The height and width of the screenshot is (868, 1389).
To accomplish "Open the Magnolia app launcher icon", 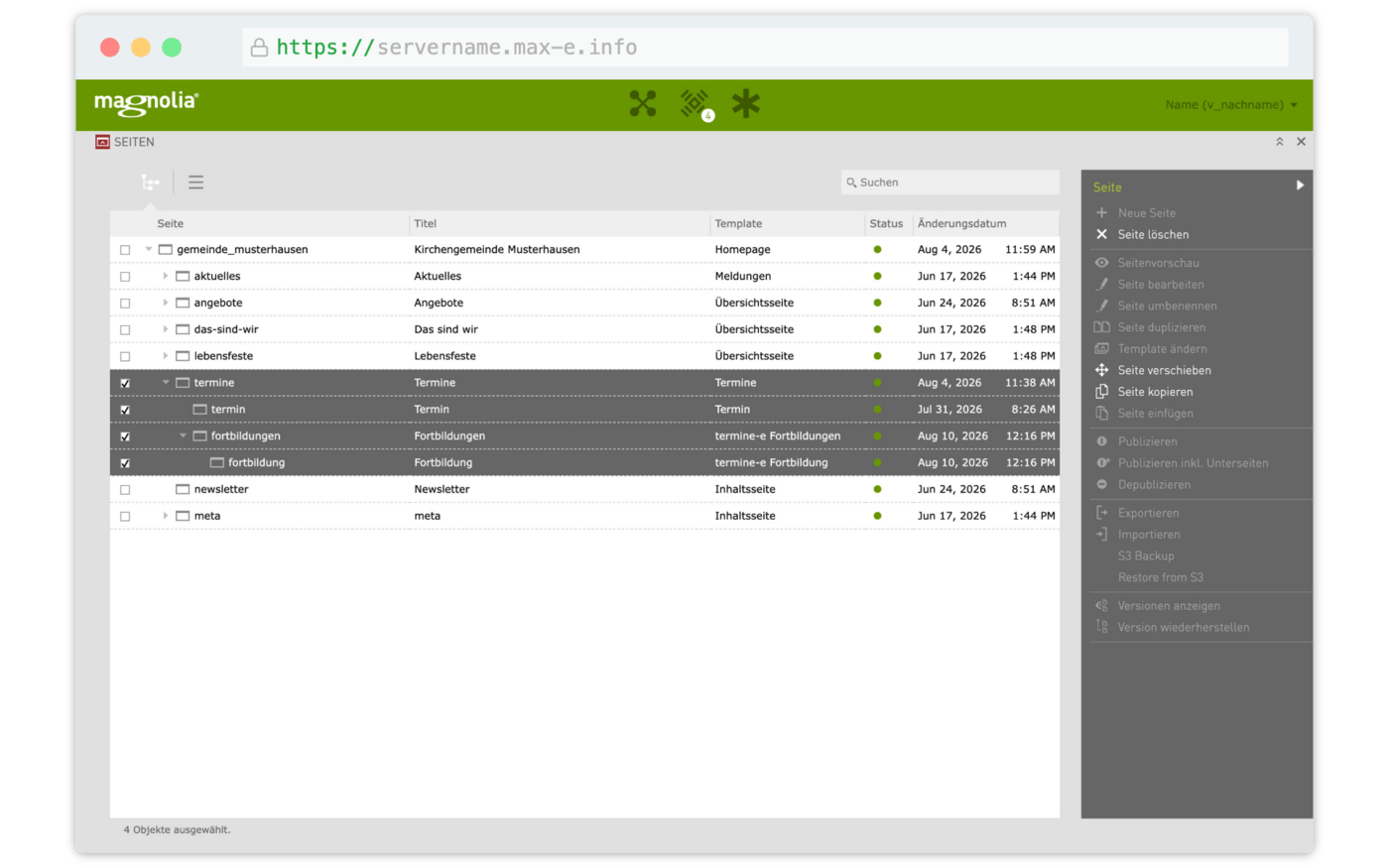I will 643,103.
